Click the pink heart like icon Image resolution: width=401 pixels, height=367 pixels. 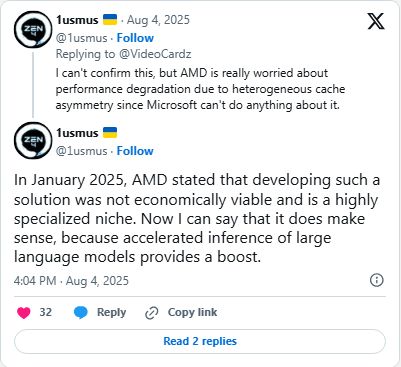[x=24, y=313]
